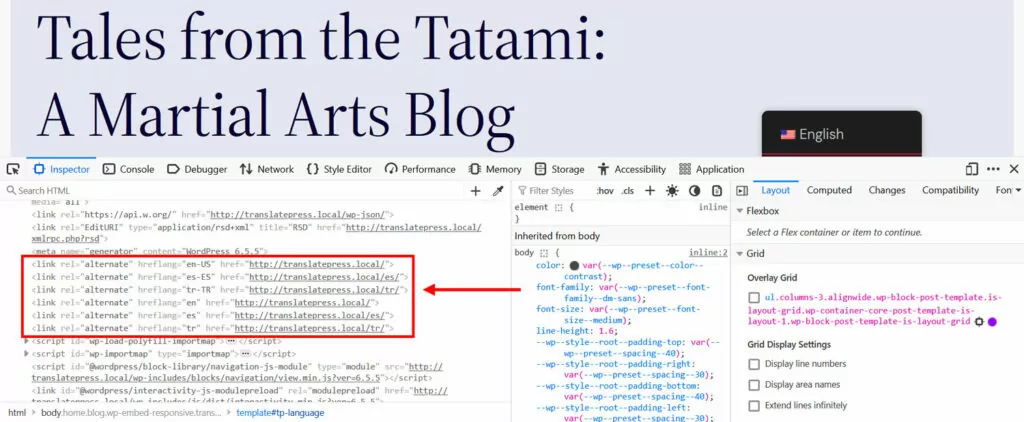Enable Display line numbers checkbox
Viewport: 1024px width, 422px height.
754,364
